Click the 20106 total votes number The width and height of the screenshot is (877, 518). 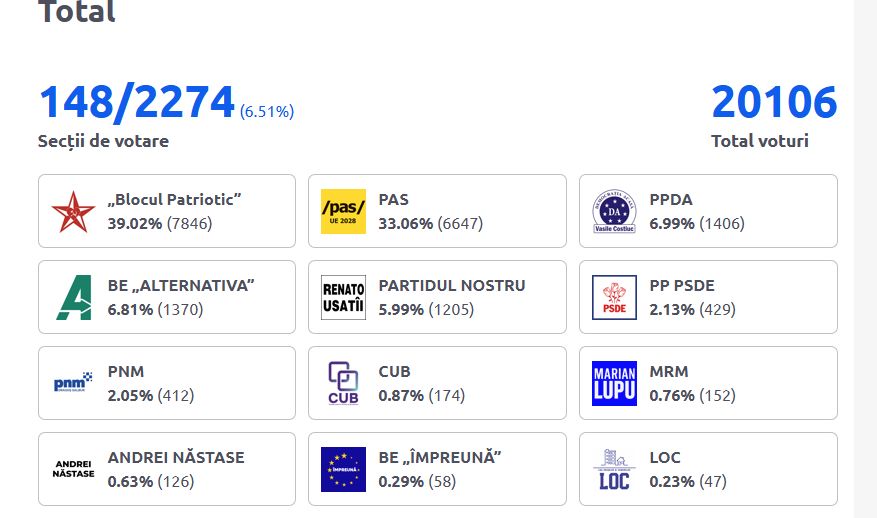pos(774,103)
